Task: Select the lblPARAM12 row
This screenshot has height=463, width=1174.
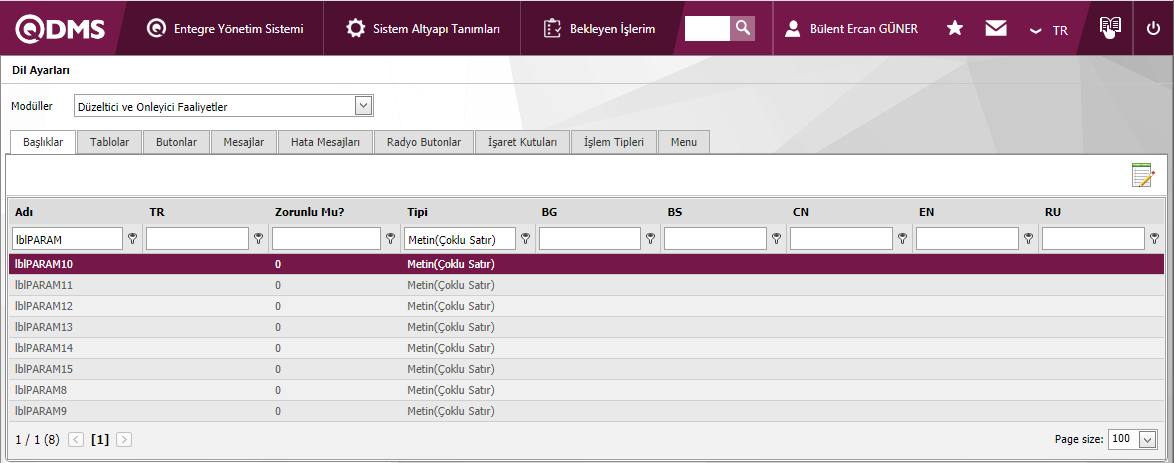Action: pos(44,306)
